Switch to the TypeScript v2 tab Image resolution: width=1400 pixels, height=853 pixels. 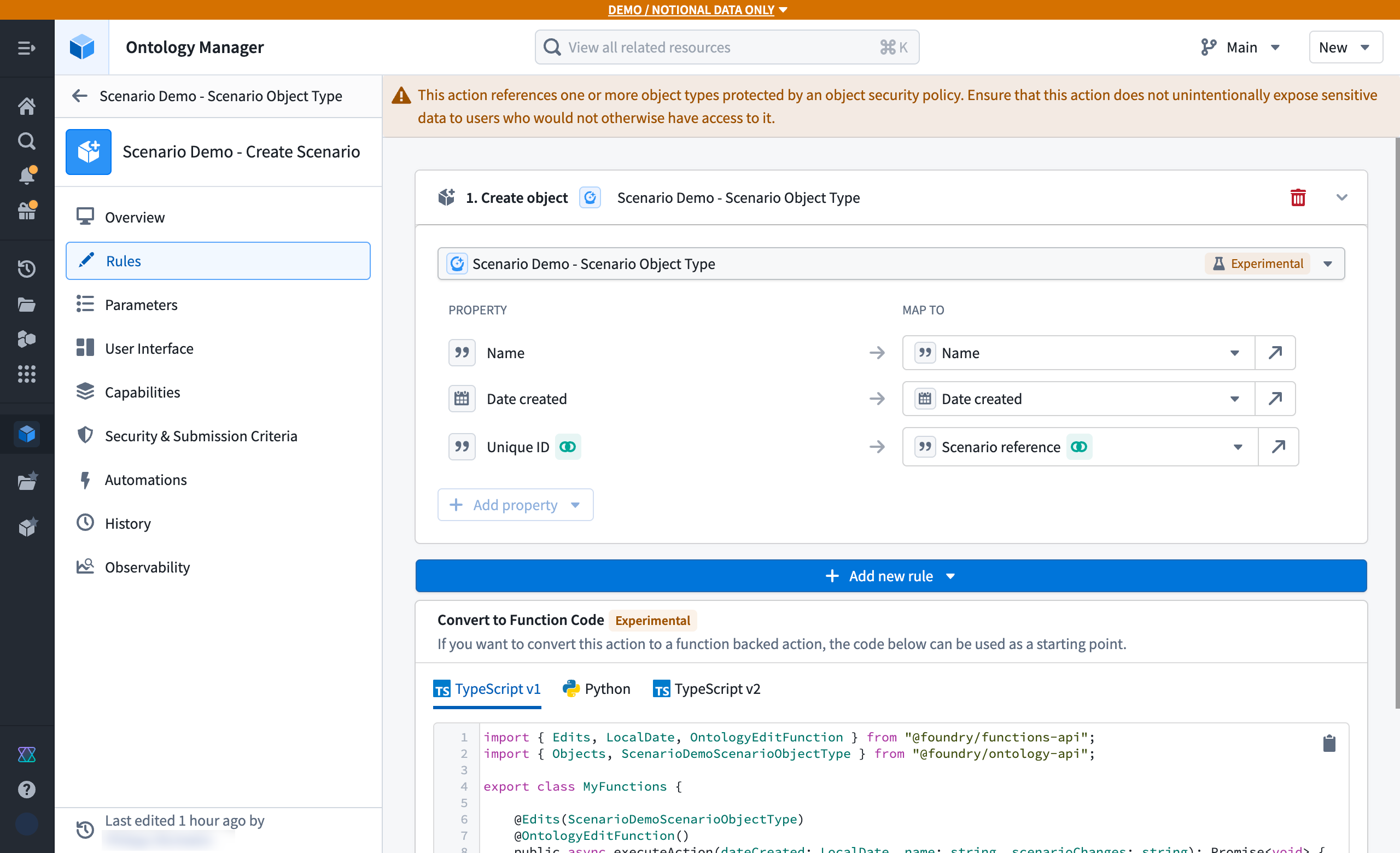[706, 688]
